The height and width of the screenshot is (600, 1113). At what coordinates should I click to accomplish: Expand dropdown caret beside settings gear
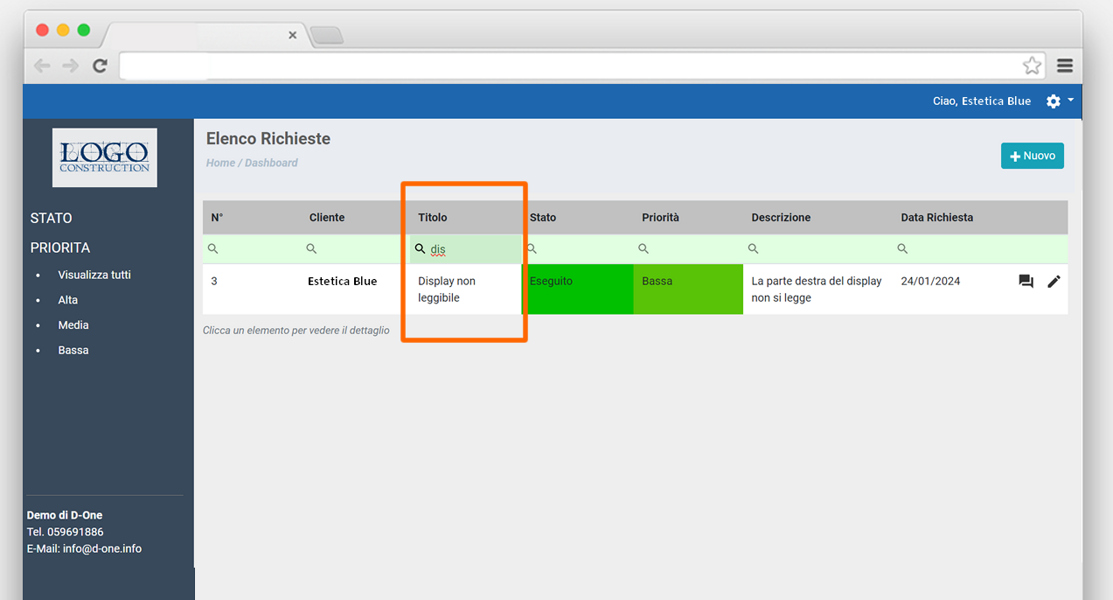pyautogui.click(x=1071, y=100)
